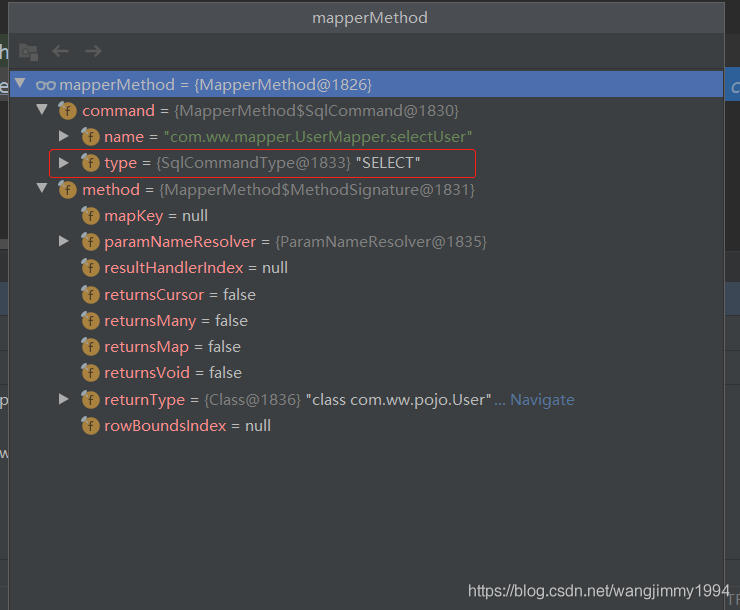Select the returnsCursor = false row
The image size is (740, 610).
[x=366, y=295]
